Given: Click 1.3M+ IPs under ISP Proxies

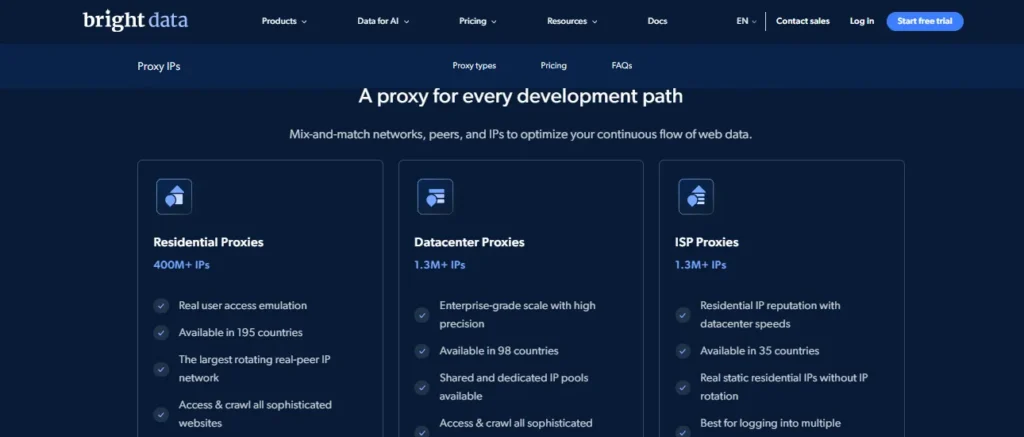Looking at the screenshot, I should [x=700, y=265].
